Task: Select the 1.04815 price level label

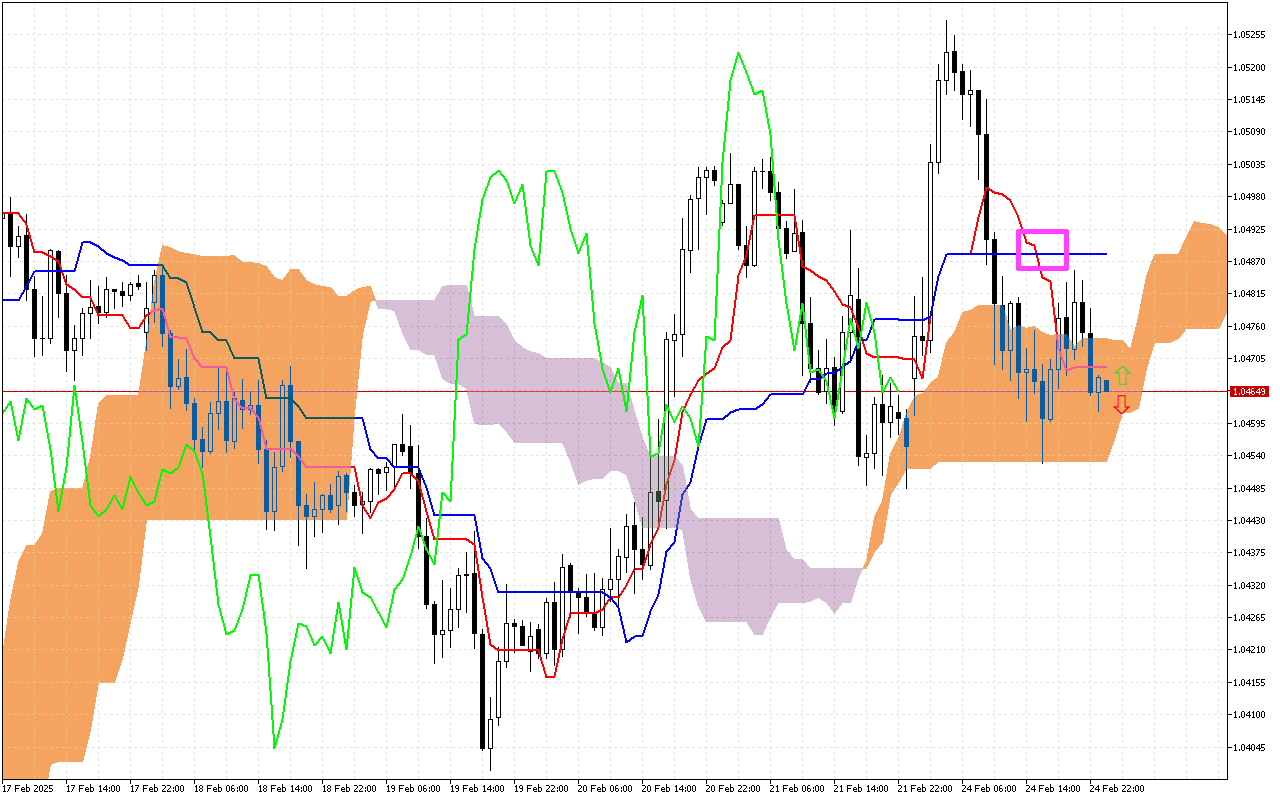Action: pos(1250,294)
